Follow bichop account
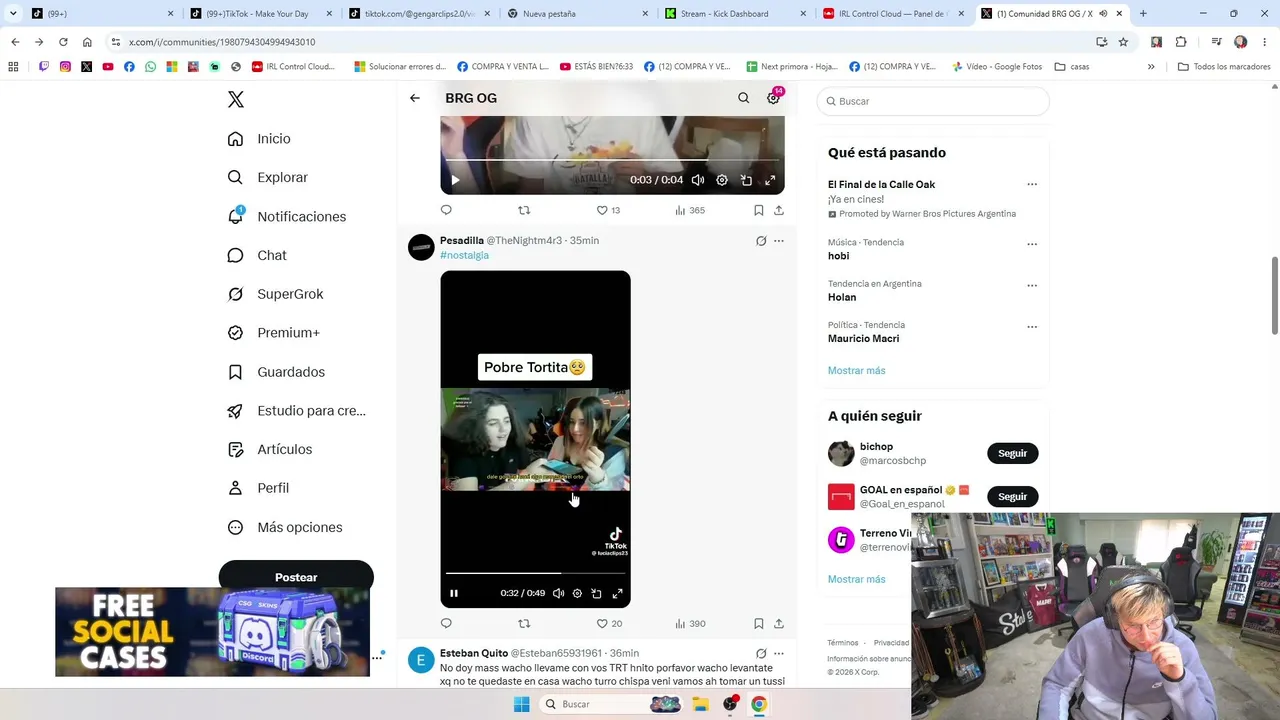The image size is (1280, 720). pyautogui.click(x=1012, y=453)
